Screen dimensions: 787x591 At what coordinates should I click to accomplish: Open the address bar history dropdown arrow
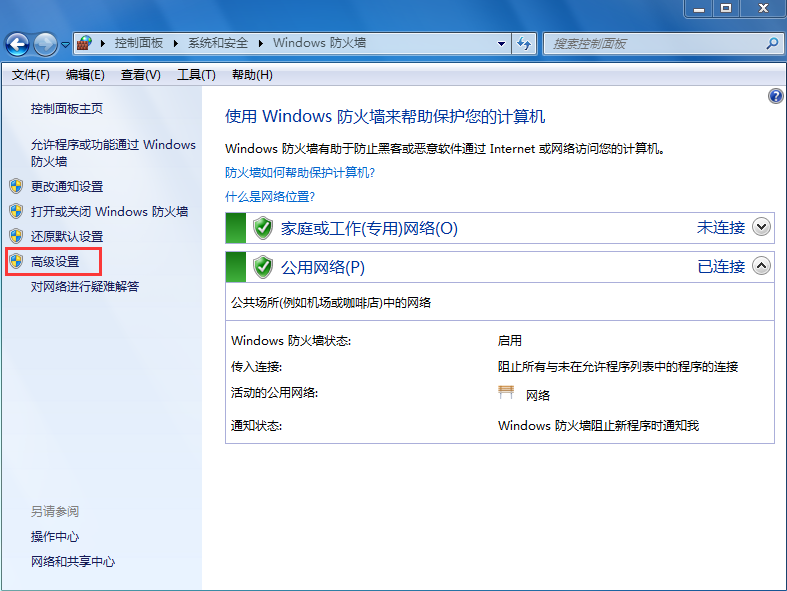502,44
